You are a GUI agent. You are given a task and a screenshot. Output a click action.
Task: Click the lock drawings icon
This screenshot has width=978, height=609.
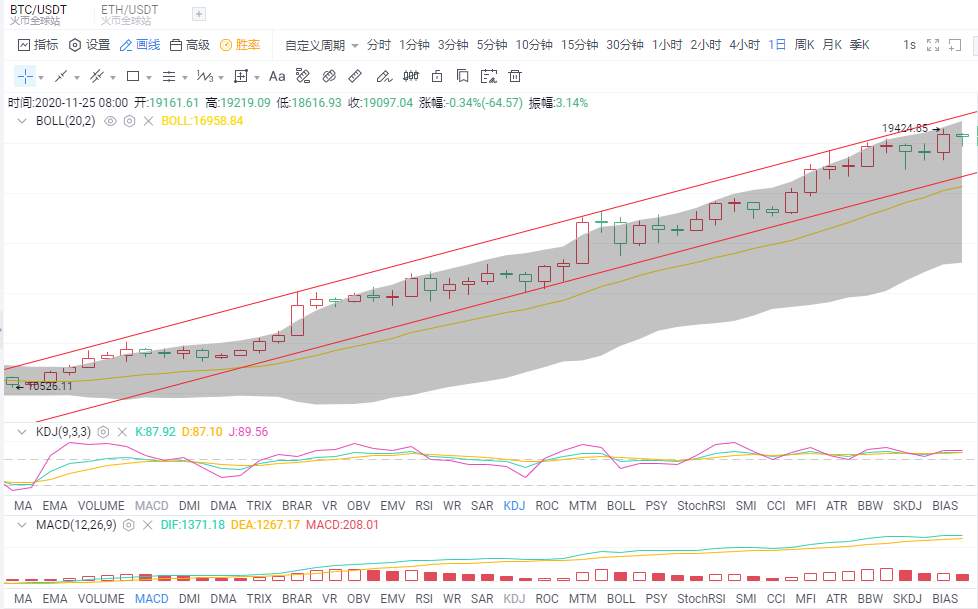(x=437, y=76)
